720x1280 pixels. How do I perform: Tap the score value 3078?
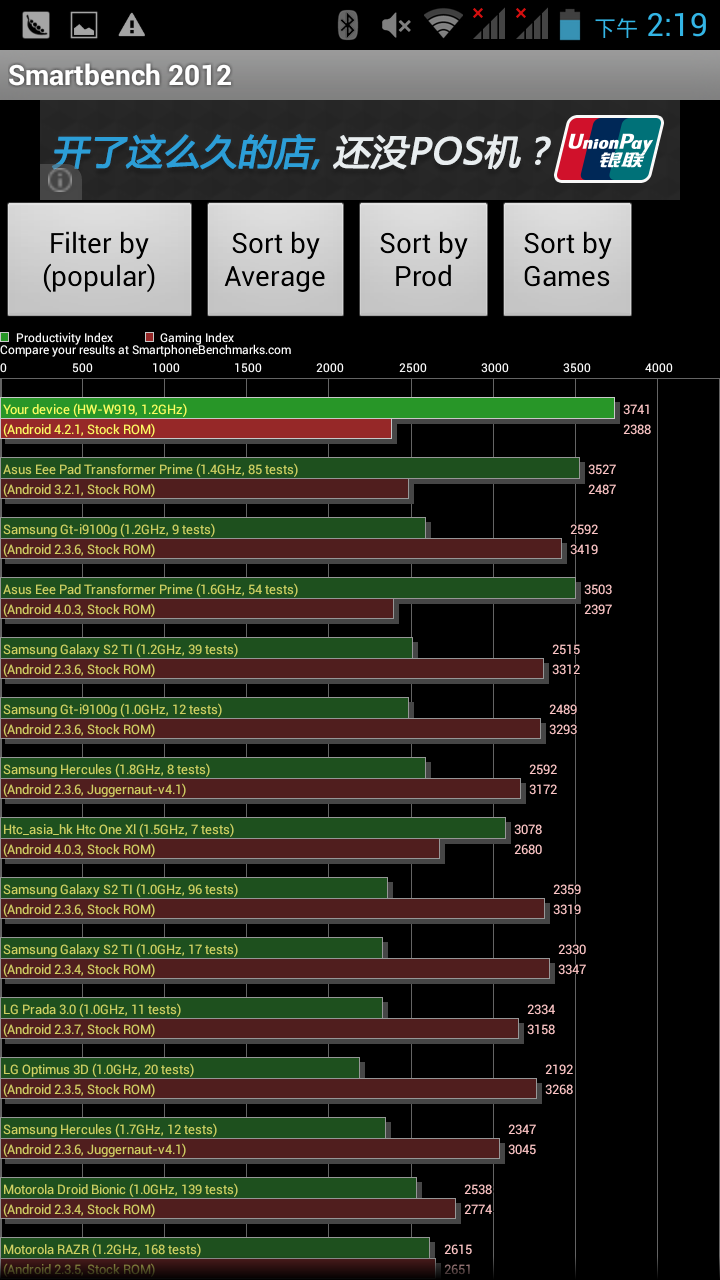click(x=528, y=830)
